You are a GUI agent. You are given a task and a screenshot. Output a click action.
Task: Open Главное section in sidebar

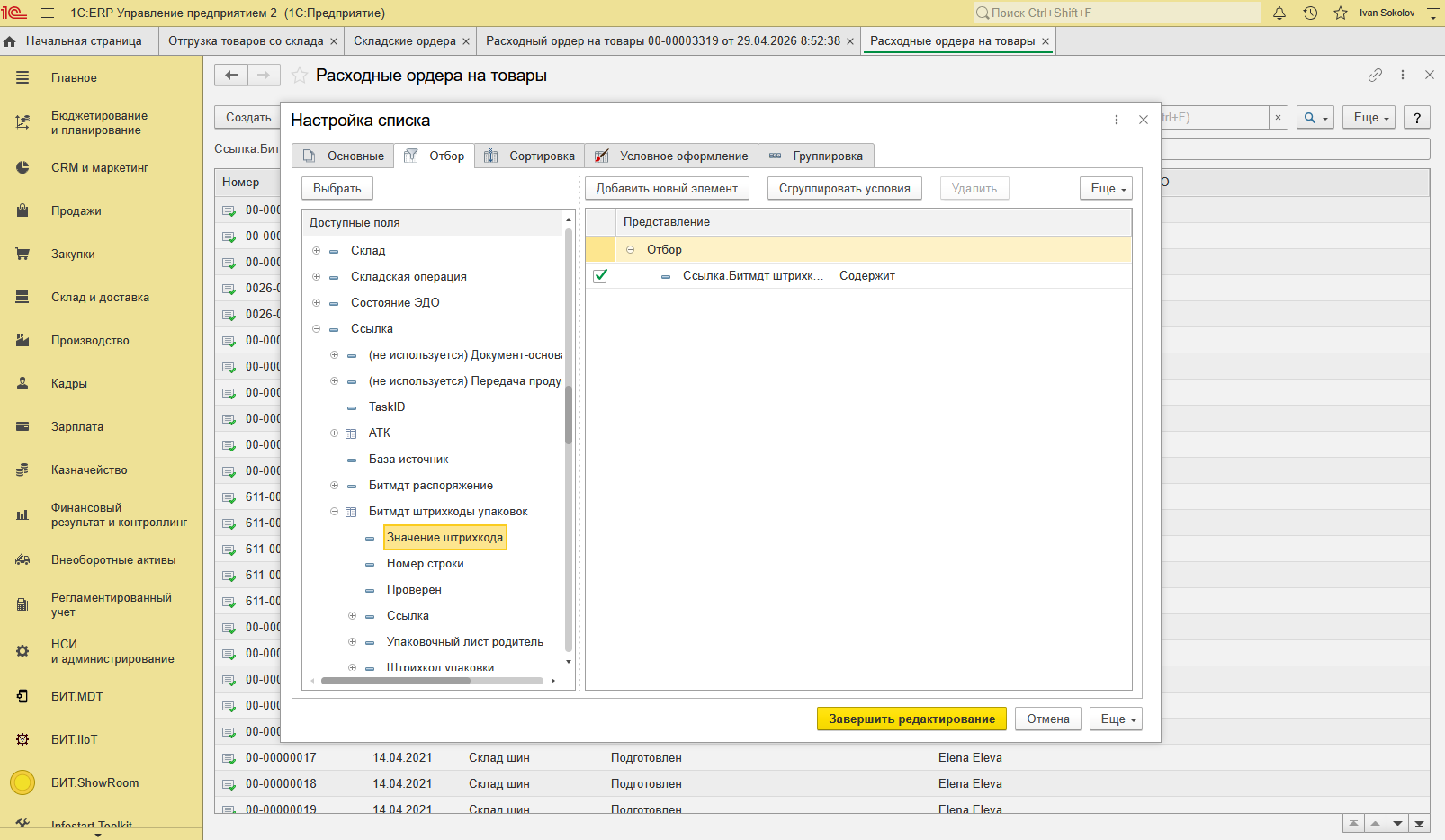pyautogui.click(x=101, y=78)
